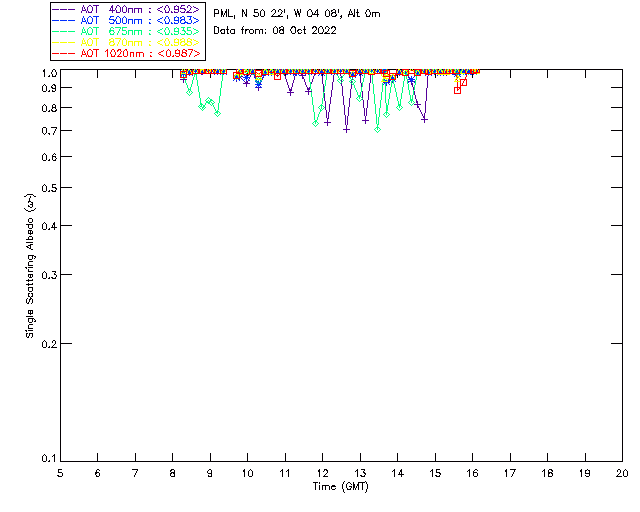
Task: Click the lowest green diamond marker near 13.5
Action: point(378,129)
